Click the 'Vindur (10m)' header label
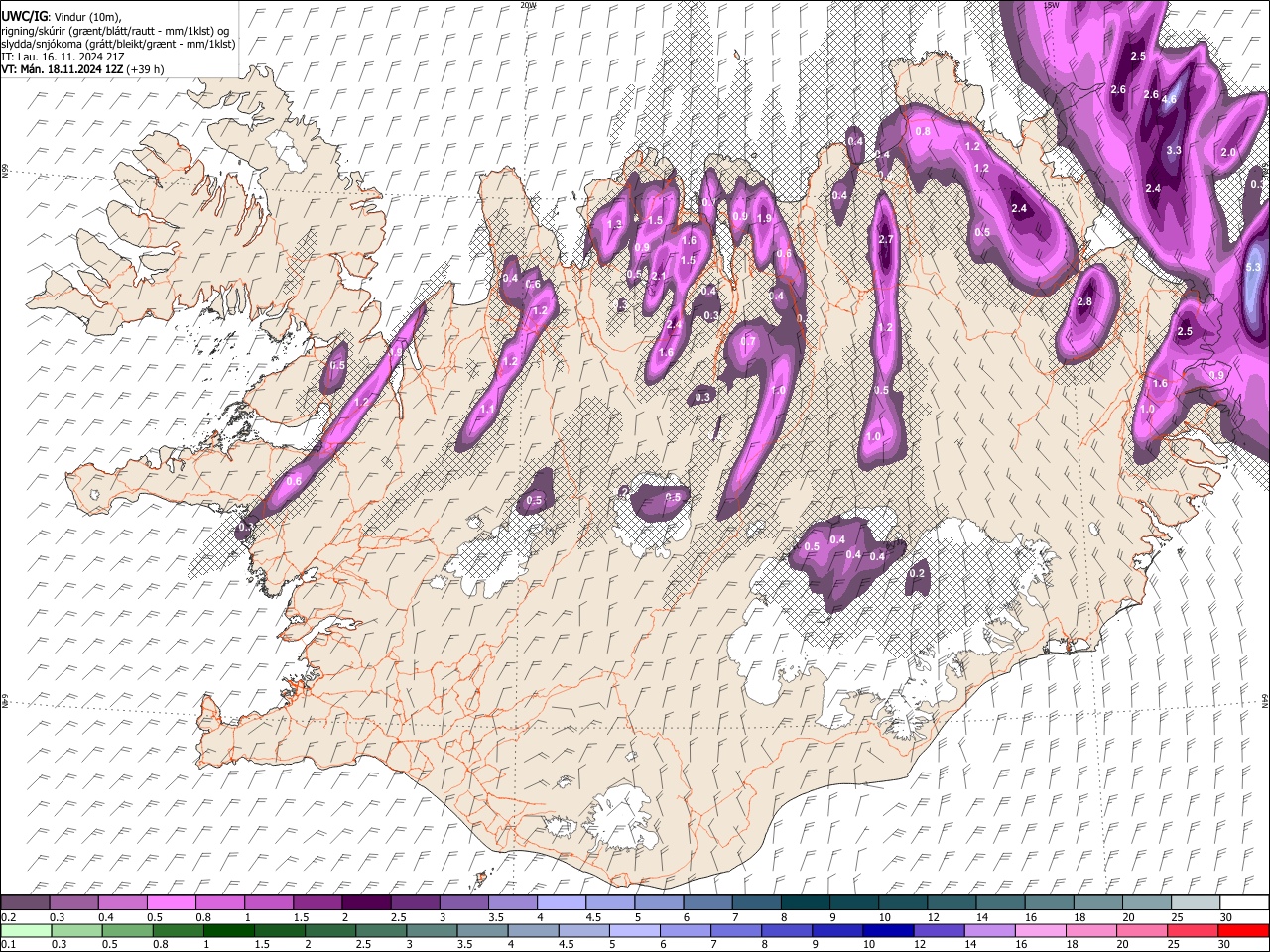This screenshot has height=952, width=1270. pos(85,17)
